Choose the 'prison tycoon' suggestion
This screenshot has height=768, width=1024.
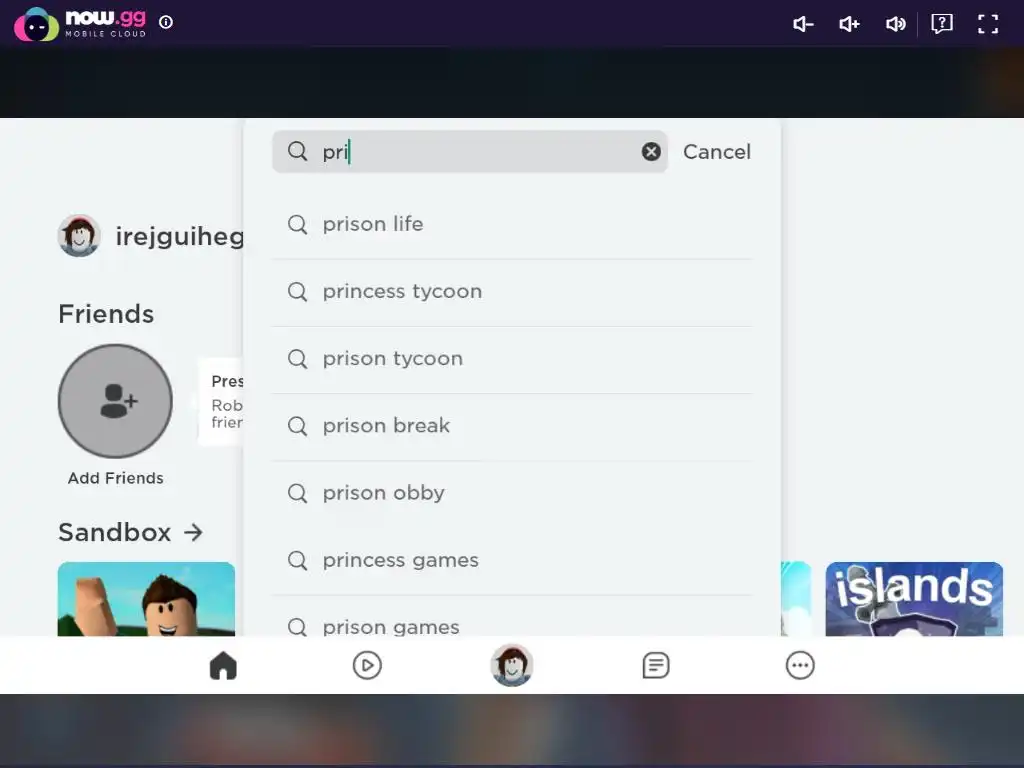click(x=512, y=359)
